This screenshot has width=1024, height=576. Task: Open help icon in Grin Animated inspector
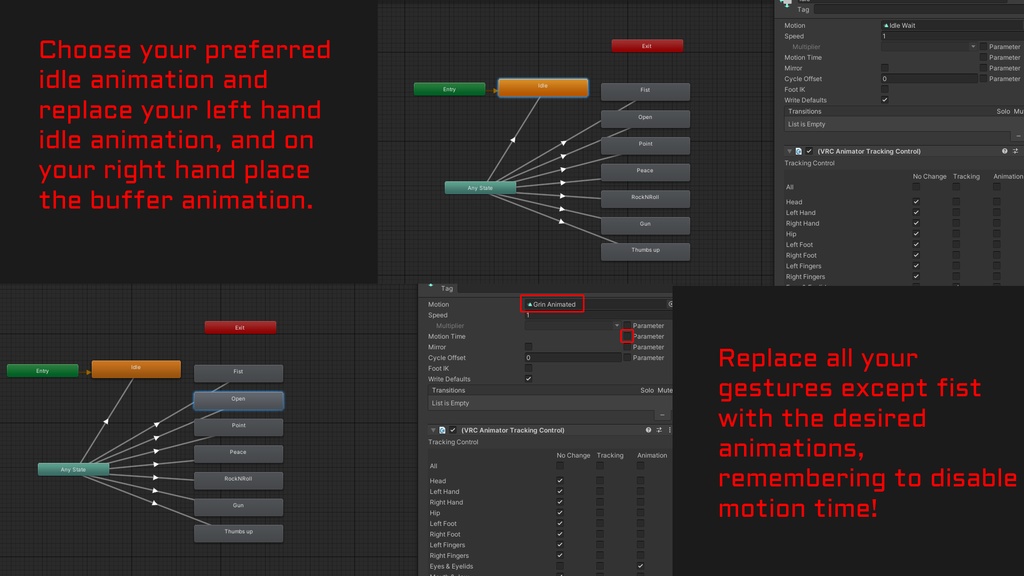pyautogui.click(x=648, y=430)
